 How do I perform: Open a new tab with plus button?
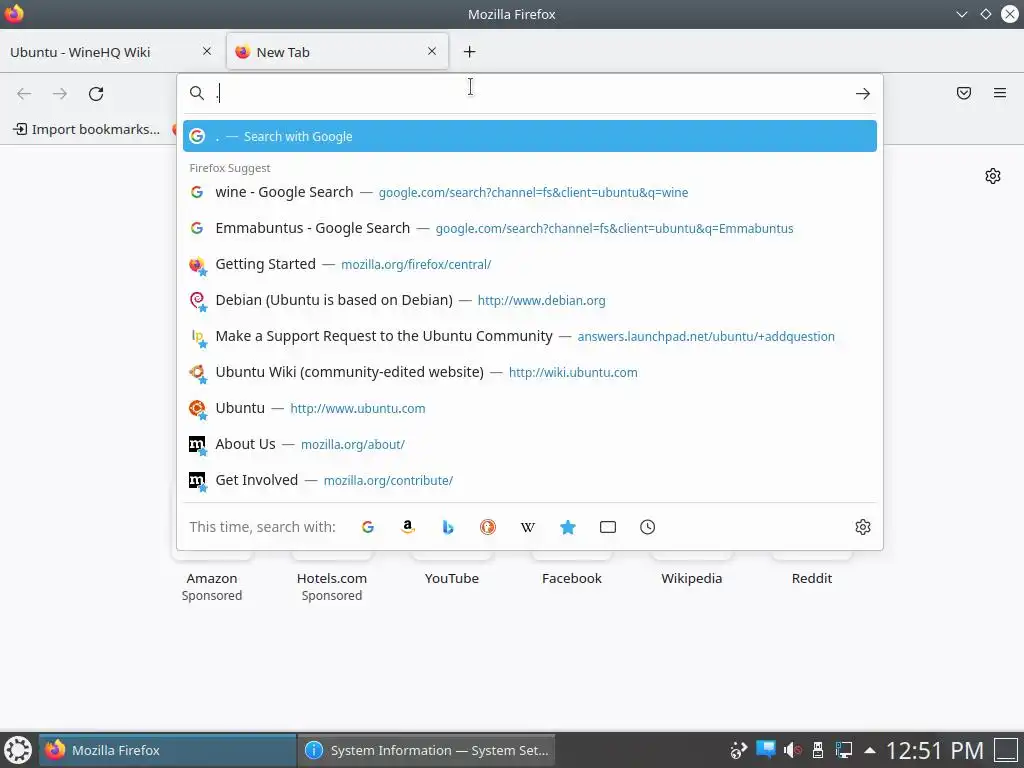point(470,52)
